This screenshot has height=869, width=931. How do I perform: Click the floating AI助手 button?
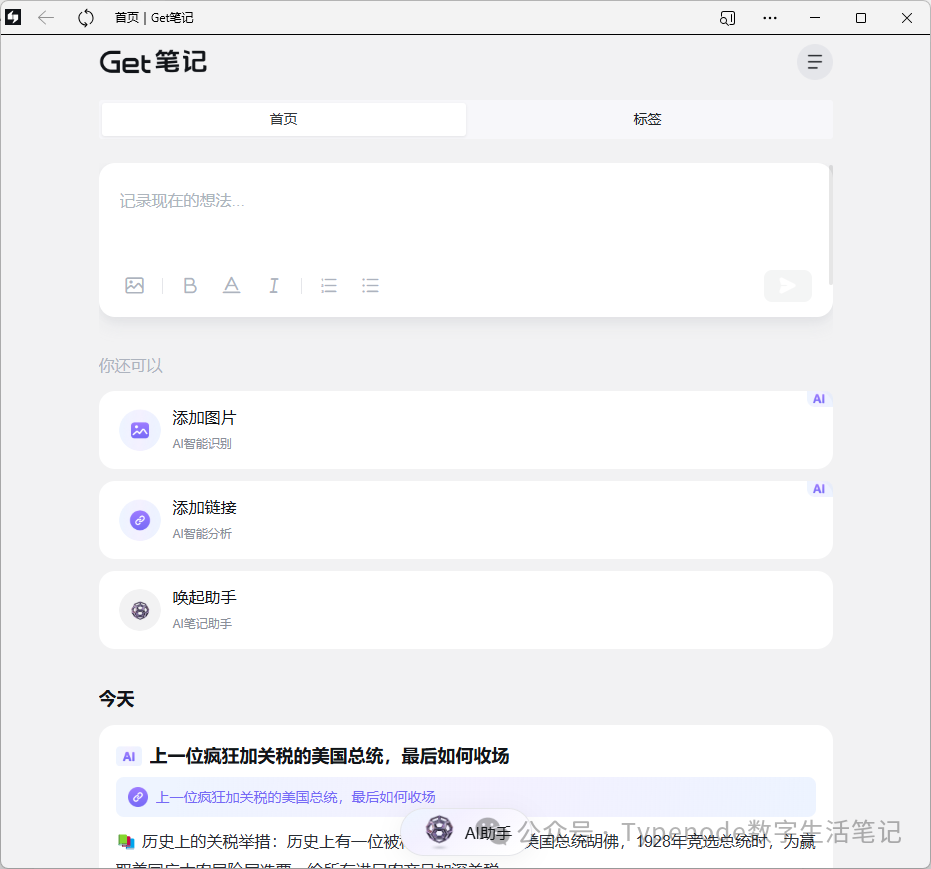pos(468,832)
